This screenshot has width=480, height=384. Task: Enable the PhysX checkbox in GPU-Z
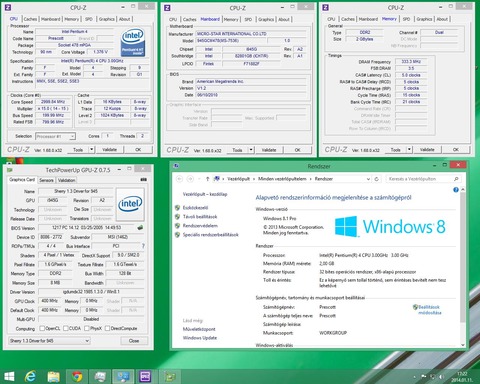87,328
